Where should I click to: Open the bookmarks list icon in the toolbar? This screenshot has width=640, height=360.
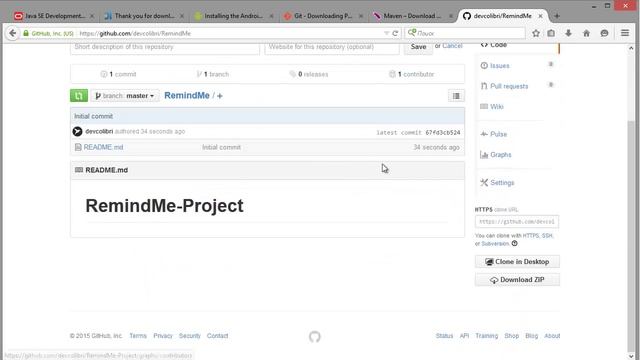[x=551, y=33]
